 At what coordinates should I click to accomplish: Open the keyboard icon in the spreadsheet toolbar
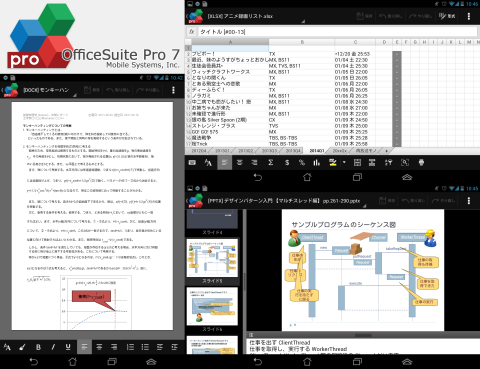point(192,163)
